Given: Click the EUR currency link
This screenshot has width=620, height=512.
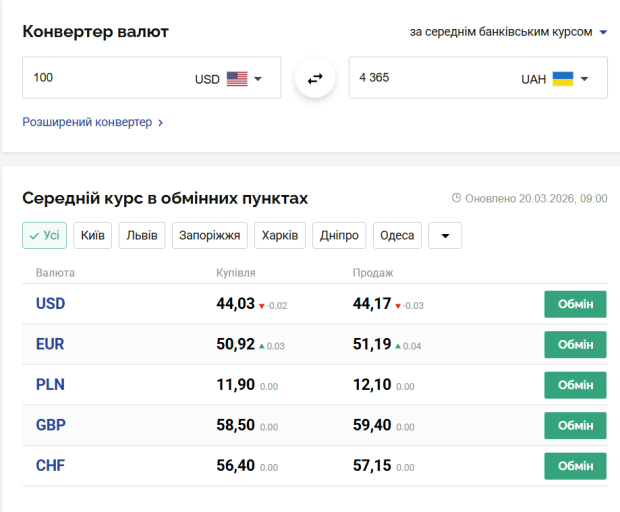Looking at the screenshot, I should tap(50, 344).
